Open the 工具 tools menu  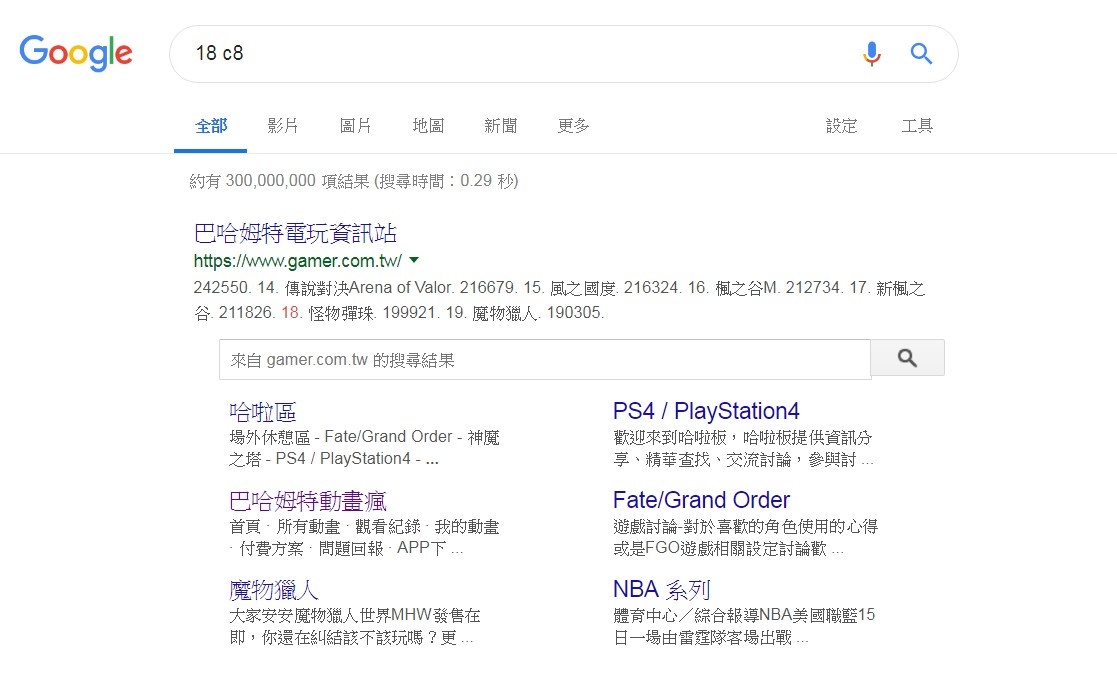point(917,126)
